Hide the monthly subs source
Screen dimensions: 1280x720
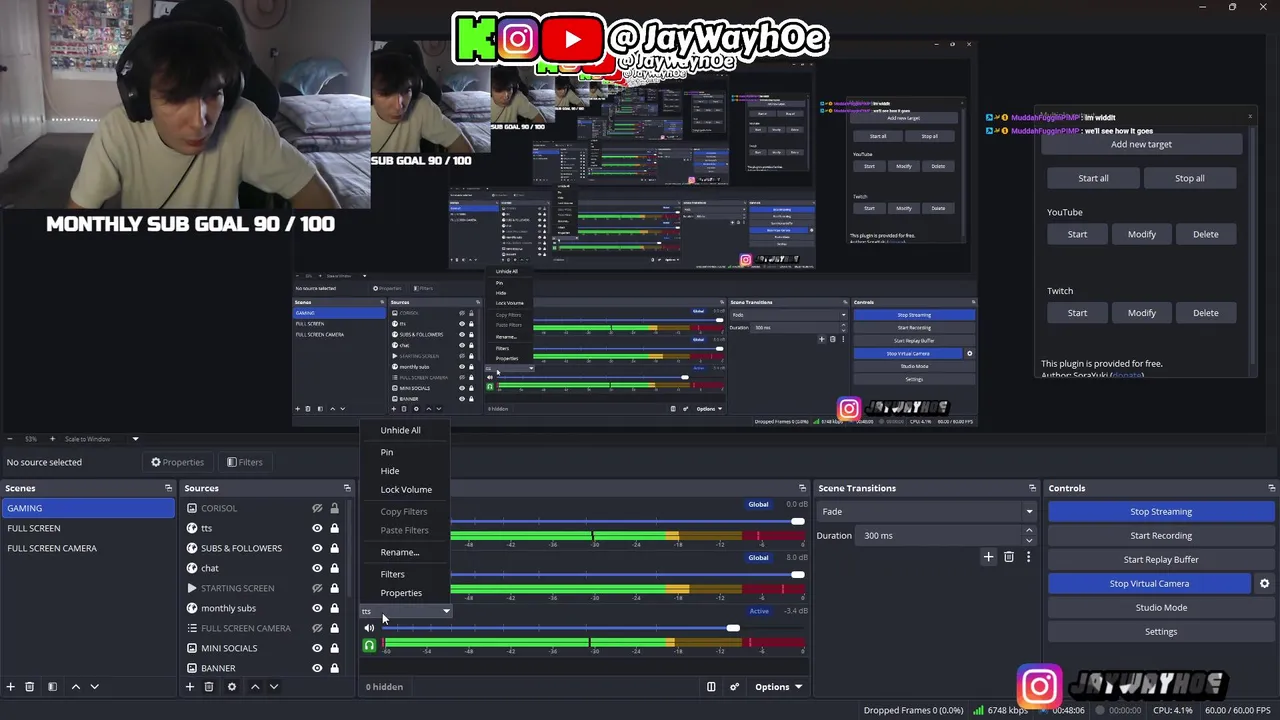pos(317,608)
